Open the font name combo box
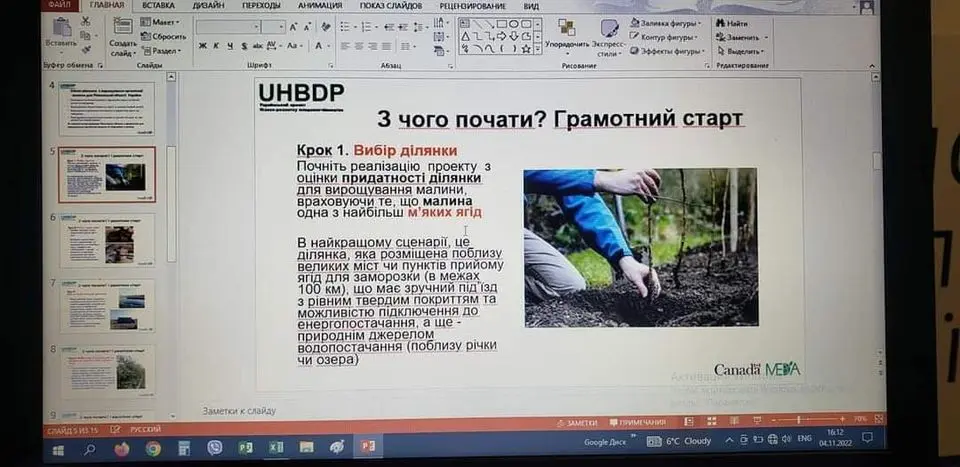The width and height of the screenshot is (960, 467). click(x=227, y=25)
